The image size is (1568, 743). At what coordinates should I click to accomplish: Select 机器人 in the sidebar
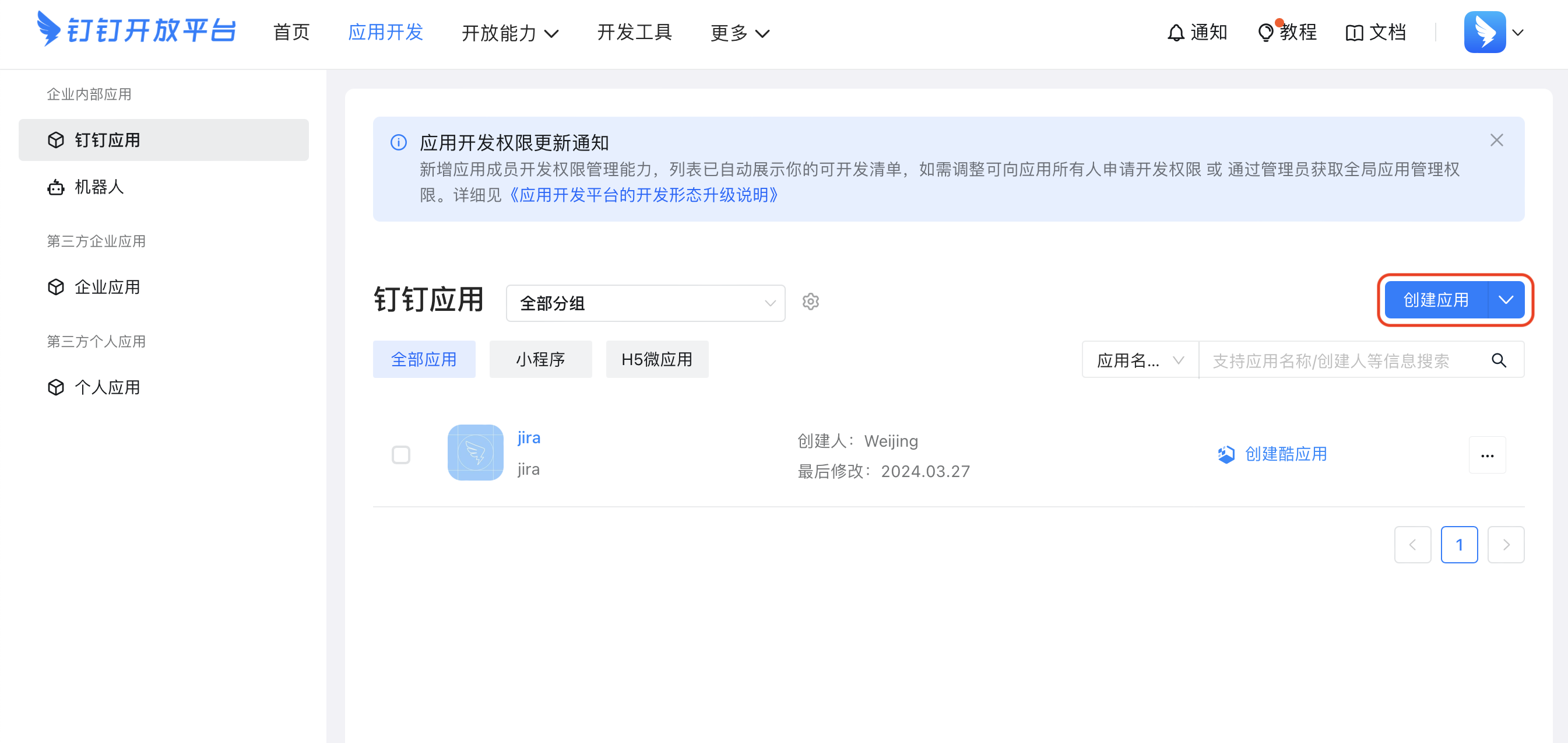(x=99, y=187)
